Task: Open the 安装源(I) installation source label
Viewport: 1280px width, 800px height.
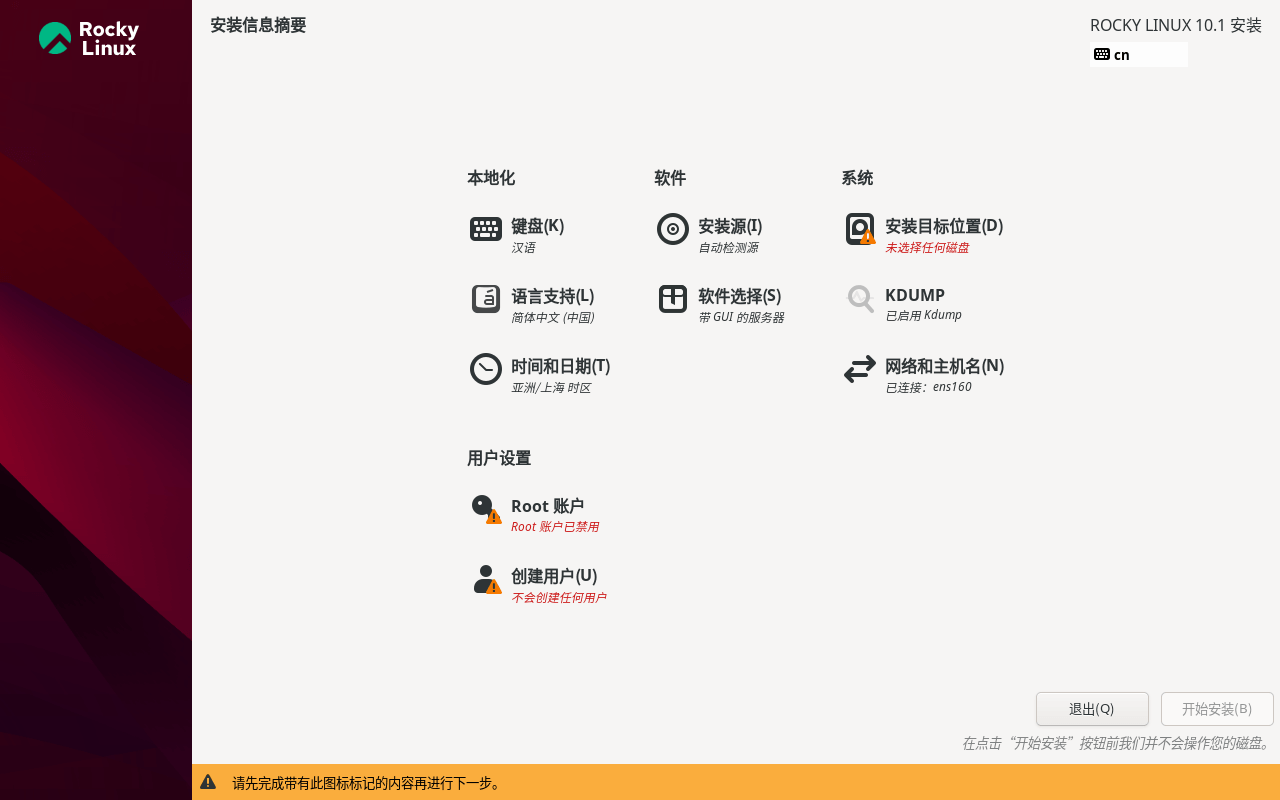Action: click(x=730, y=226)
